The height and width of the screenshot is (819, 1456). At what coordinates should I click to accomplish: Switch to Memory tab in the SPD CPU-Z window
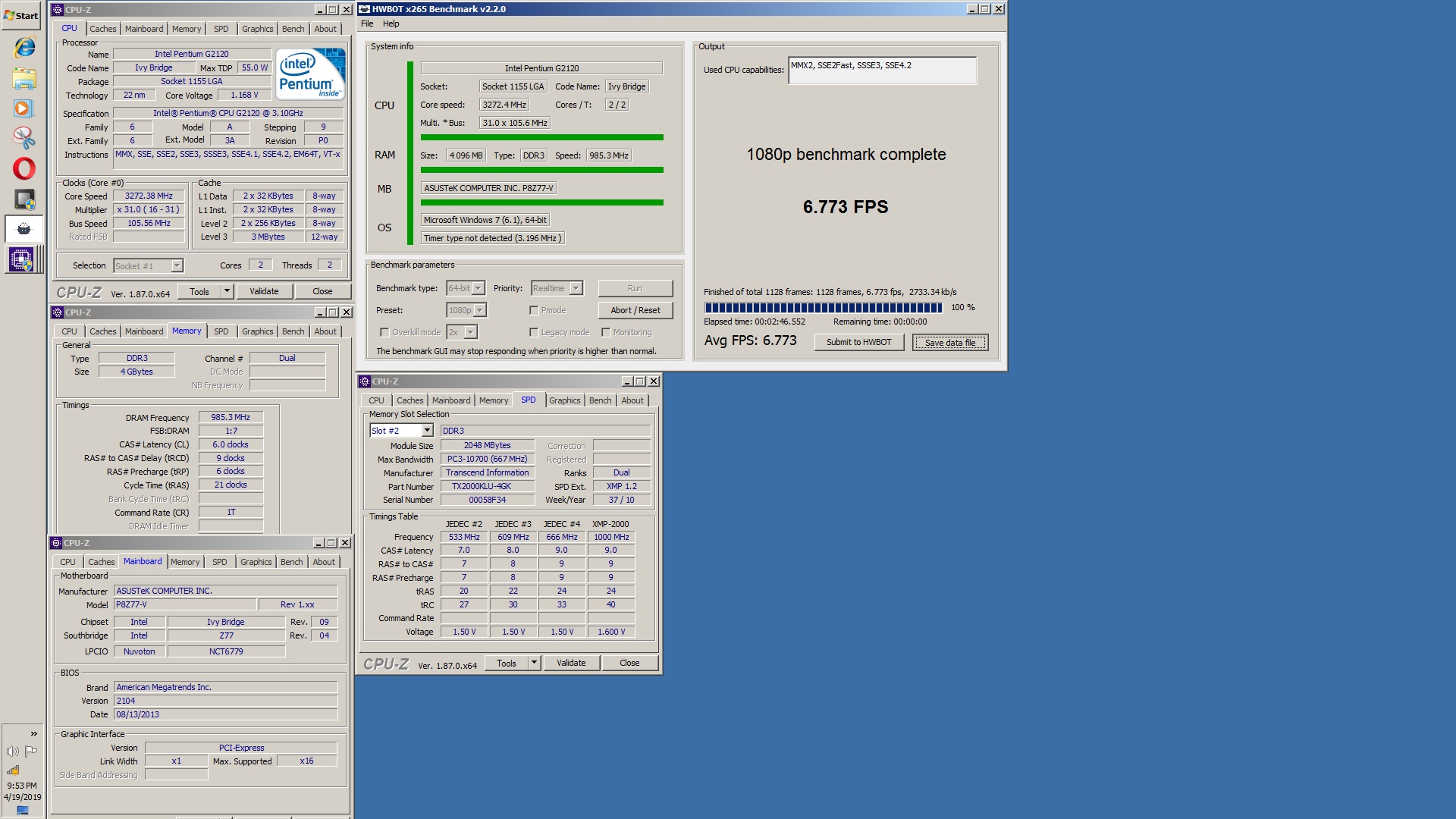(494, 400)
